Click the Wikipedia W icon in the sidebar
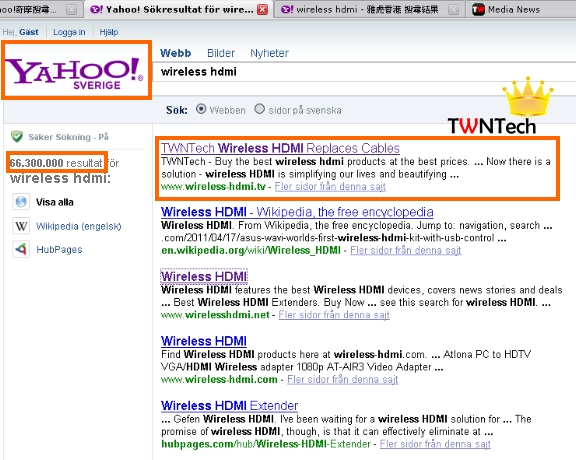 click(21, 226)
